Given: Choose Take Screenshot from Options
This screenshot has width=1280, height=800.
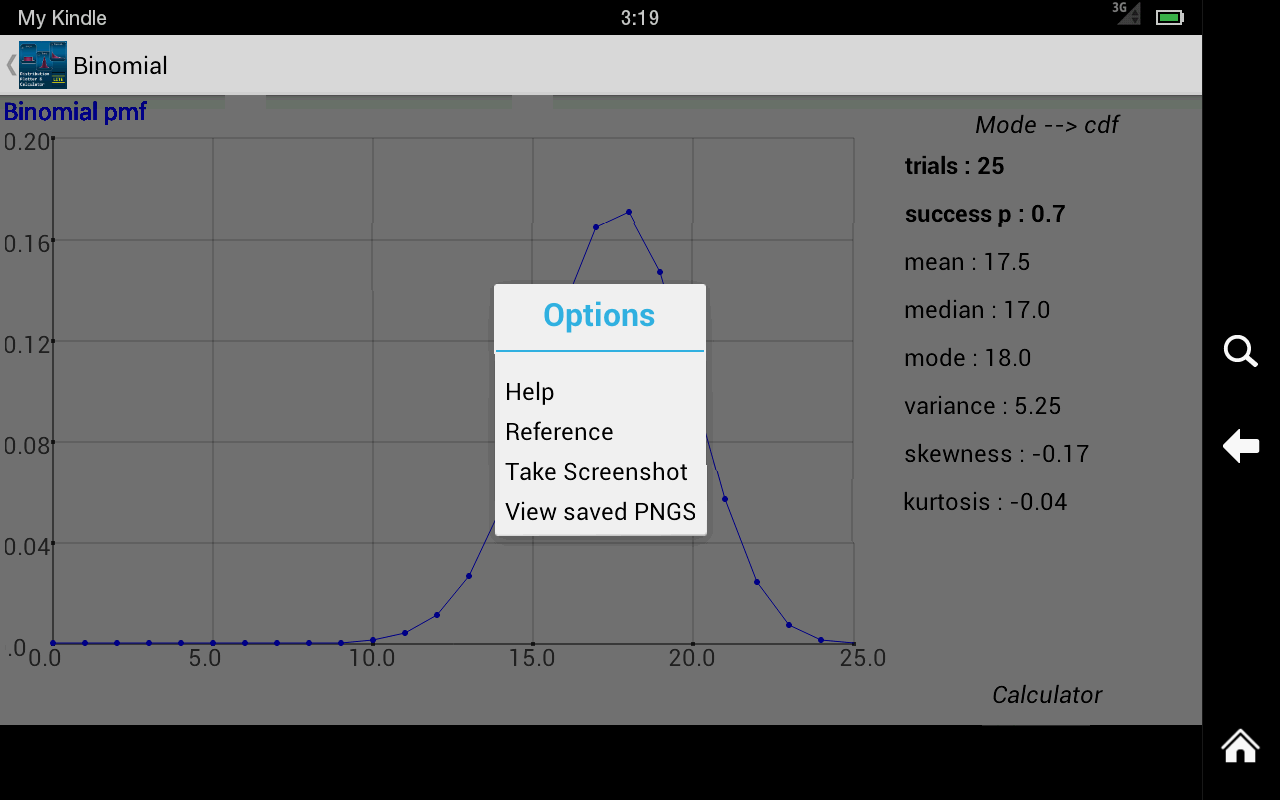Looking at the screenshot, I should [597, 471].
